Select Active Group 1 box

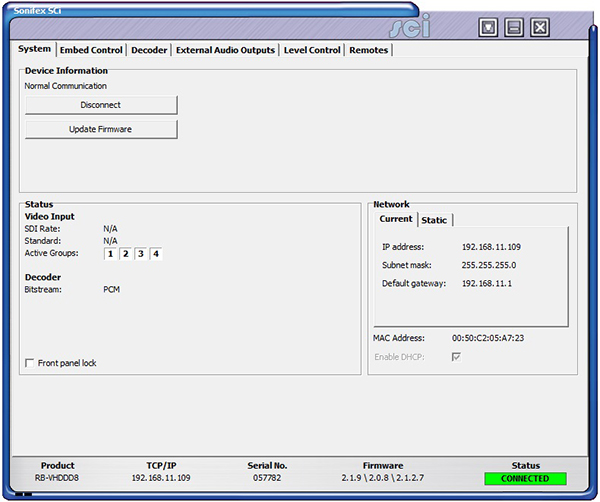(110, 254)
